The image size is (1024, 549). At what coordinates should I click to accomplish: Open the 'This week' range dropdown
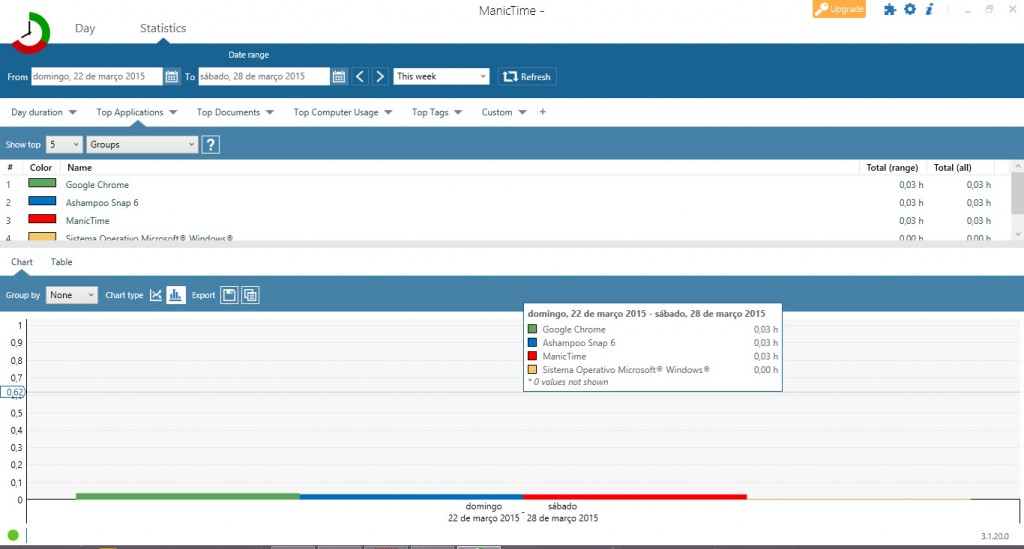441,76
